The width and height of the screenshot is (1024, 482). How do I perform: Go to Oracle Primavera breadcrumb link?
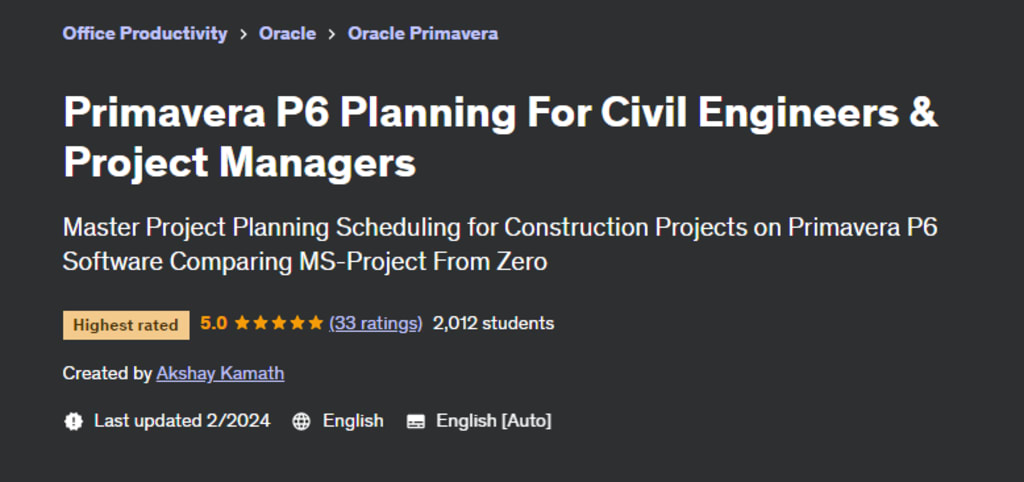click(422, 33)
